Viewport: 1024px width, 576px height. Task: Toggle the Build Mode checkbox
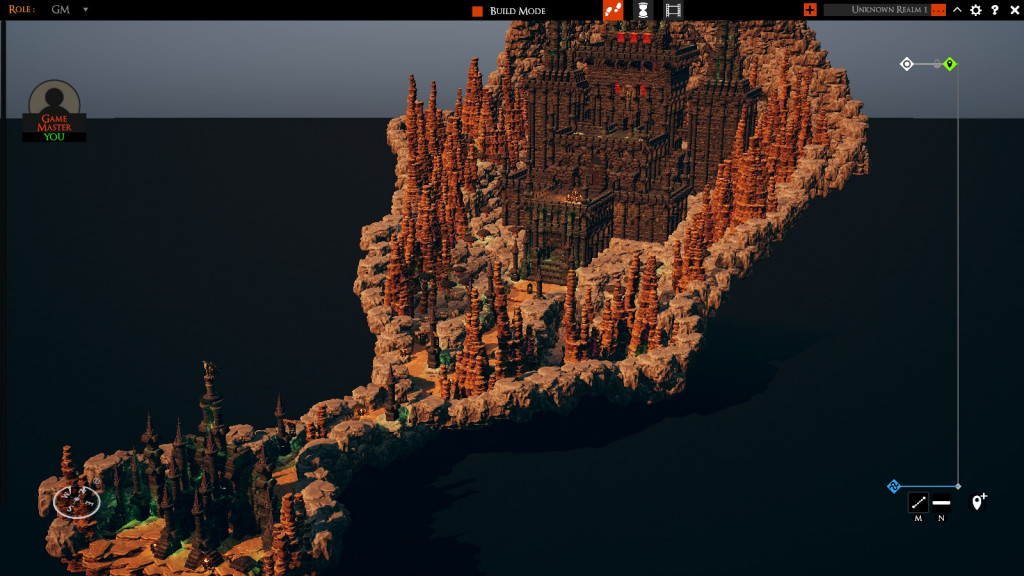477,10
